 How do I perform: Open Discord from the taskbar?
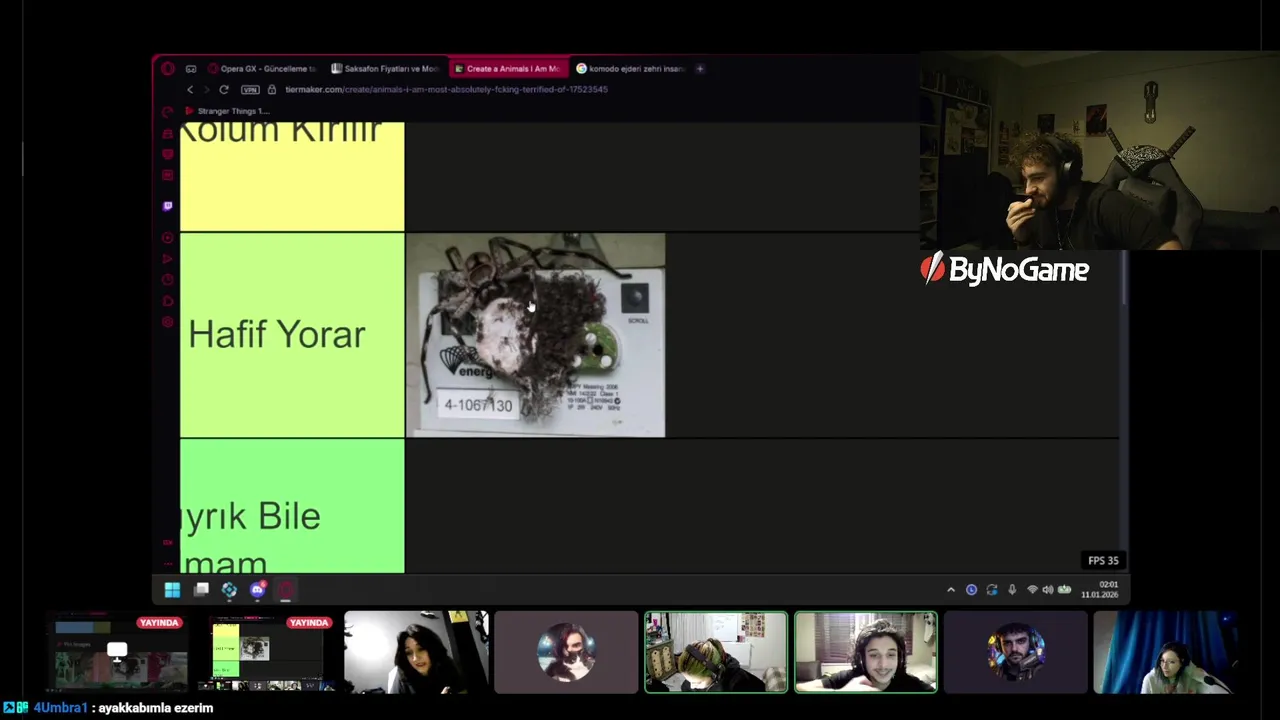click(257, 590)
